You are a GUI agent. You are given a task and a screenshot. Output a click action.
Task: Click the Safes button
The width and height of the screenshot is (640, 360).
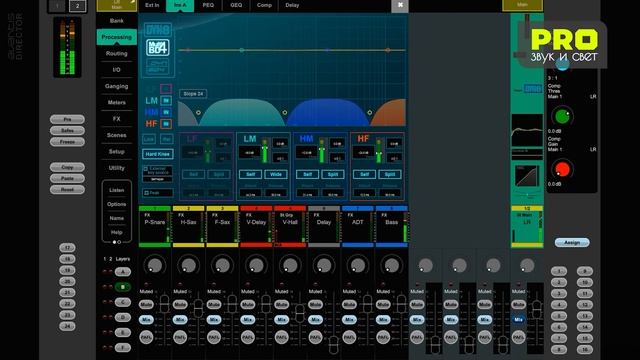(x=67, y=131)
